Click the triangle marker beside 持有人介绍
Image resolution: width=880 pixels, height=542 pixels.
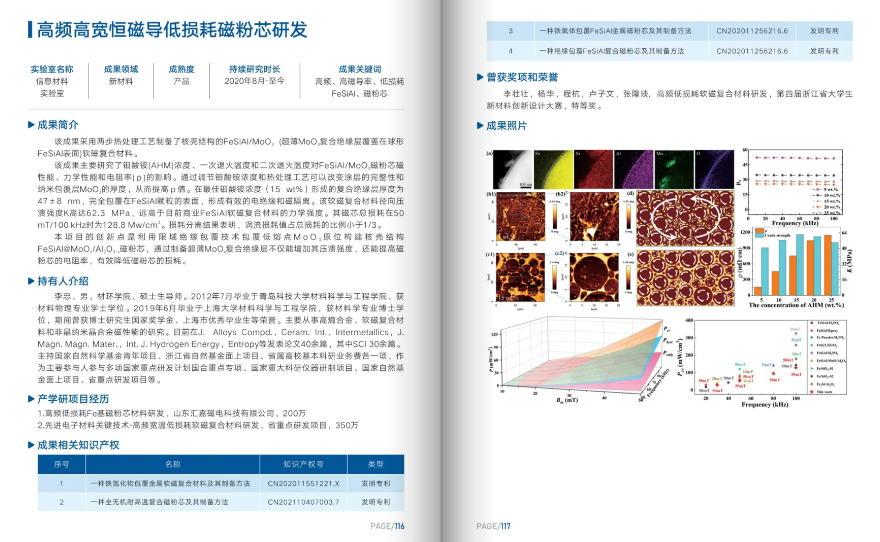(28, 281)
